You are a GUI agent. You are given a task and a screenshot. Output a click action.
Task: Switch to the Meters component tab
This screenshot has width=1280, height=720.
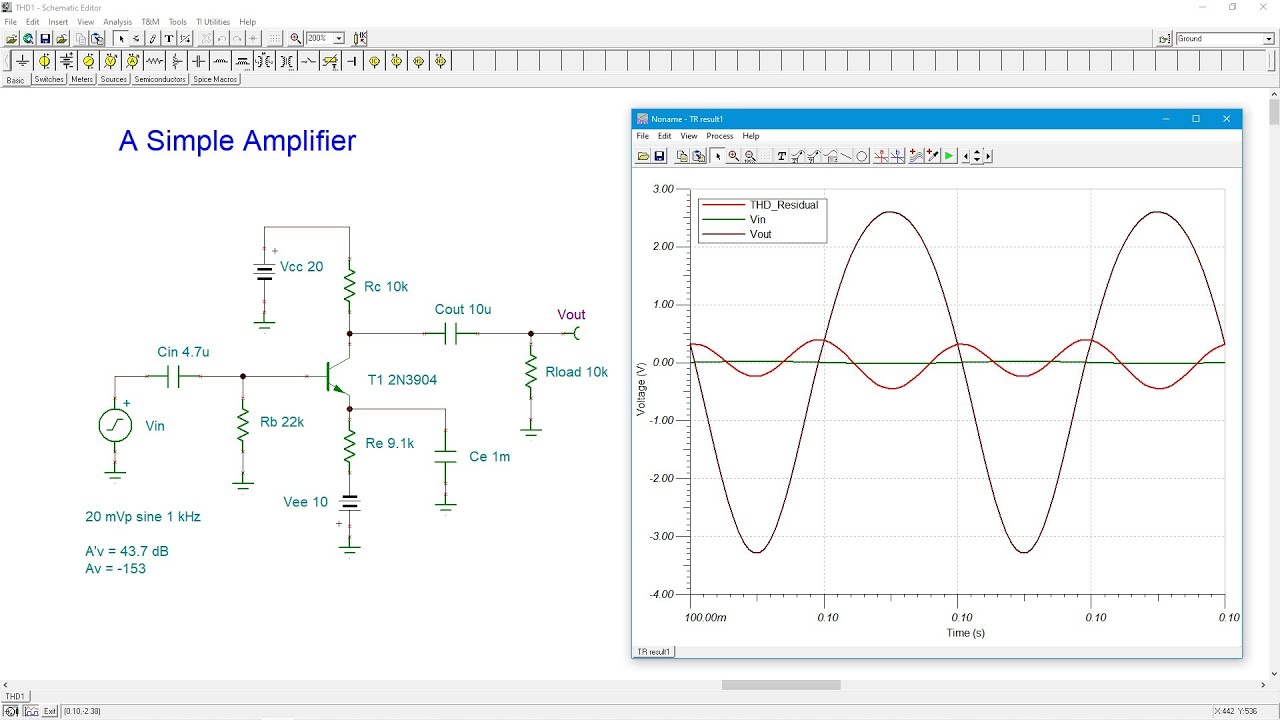click(x=82, y=79)
